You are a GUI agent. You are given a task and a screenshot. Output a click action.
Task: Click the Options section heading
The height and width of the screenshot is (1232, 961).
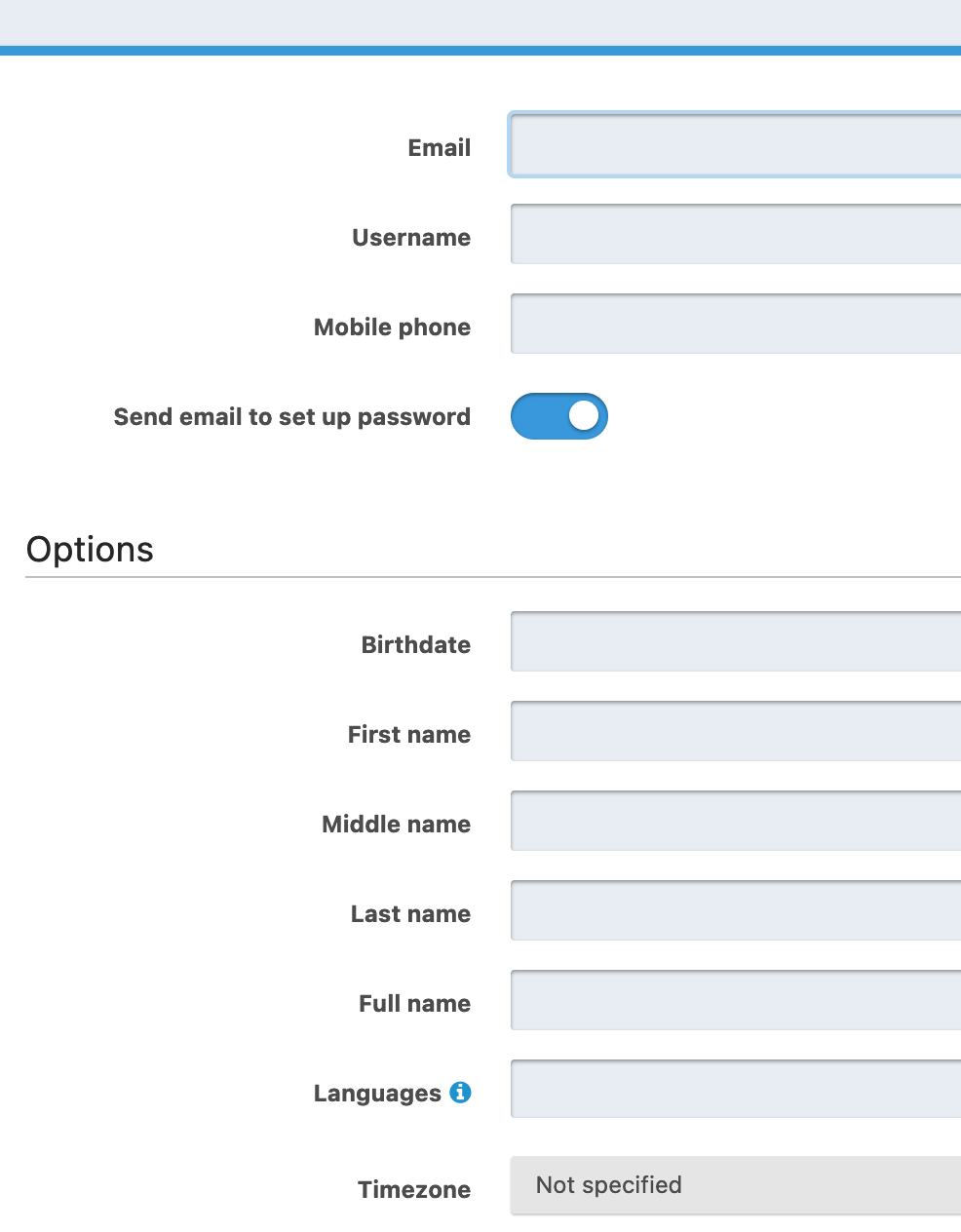click(90, 549)
